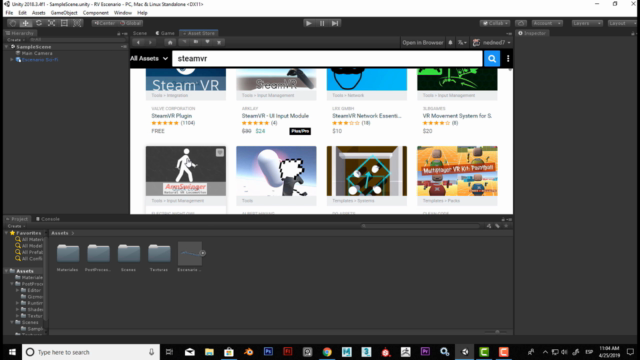Open the SteamVR Plugin asset title
The width and height of the screenshot is (640, 360).
click(x=171, y=116)
